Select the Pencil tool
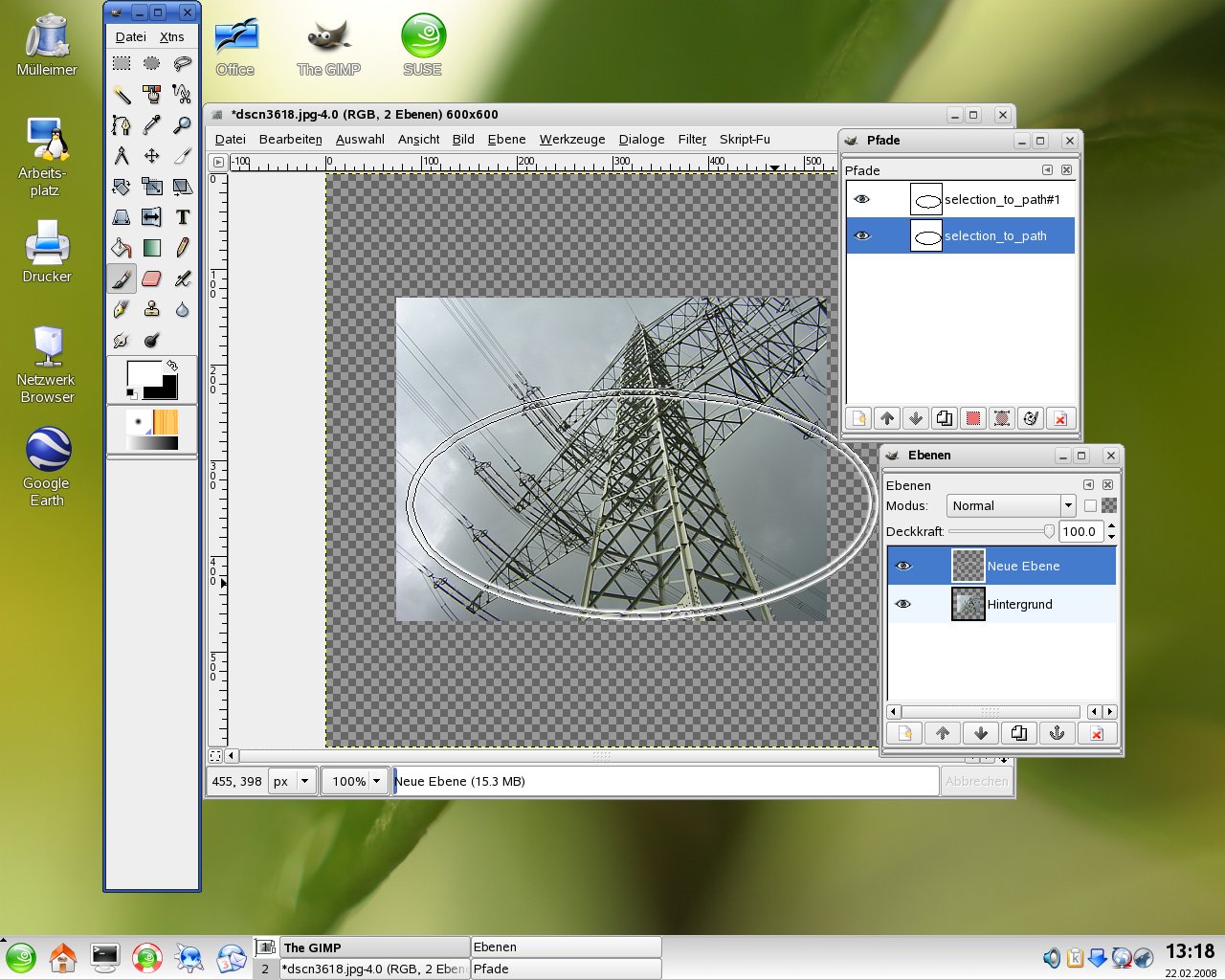Image resolution: width=1225 pixels, height=980 pixels. (x=182, y=248)
